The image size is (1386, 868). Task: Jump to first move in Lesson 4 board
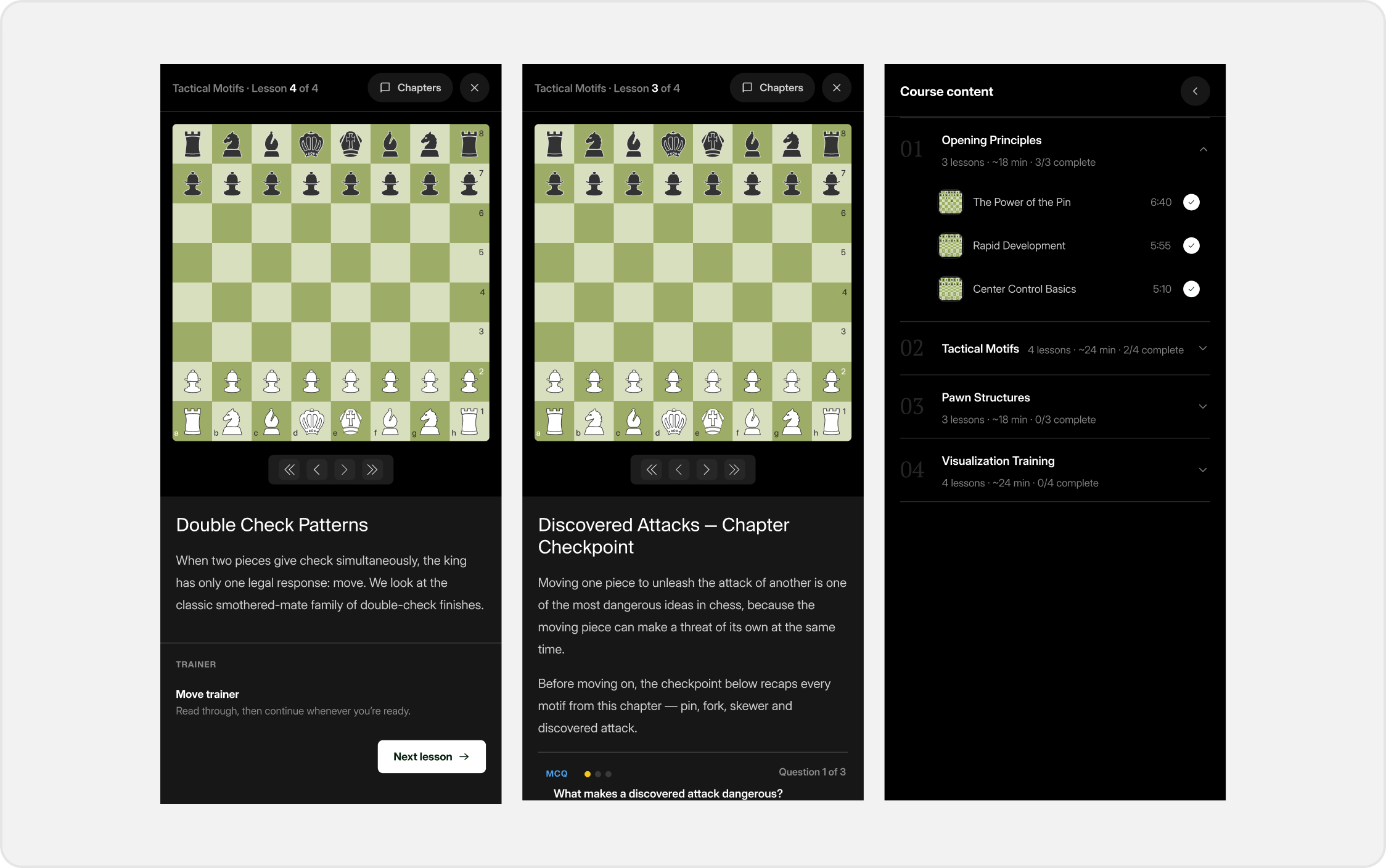coord(289,470)
